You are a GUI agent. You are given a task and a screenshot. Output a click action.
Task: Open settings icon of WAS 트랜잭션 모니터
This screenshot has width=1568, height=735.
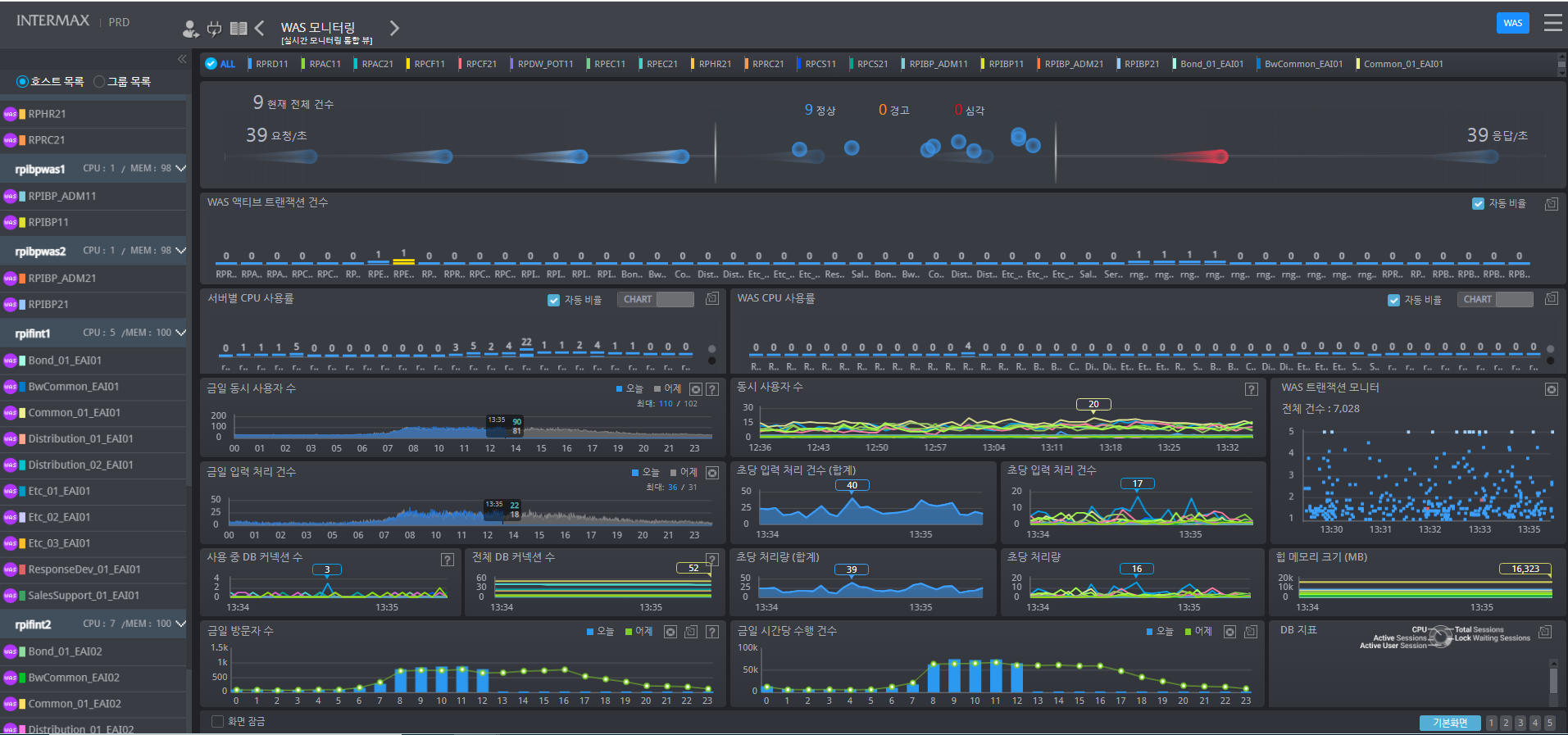pyautogui.click(x=1552, y=389)
